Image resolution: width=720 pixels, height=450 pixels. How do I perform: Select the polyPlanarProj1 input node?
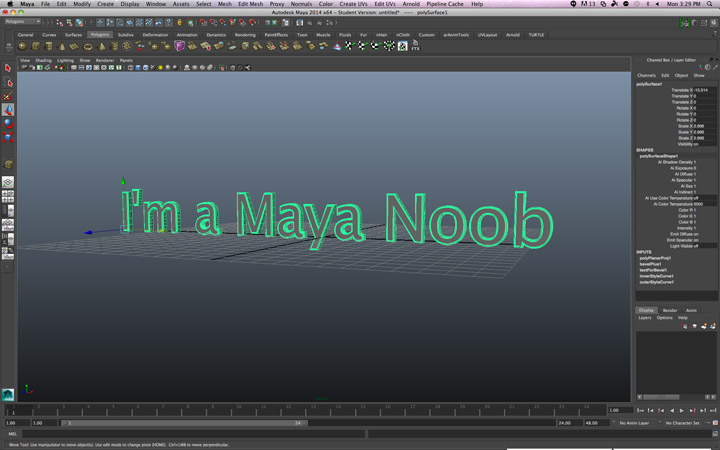pyautogui.click(x=655, y=258)
